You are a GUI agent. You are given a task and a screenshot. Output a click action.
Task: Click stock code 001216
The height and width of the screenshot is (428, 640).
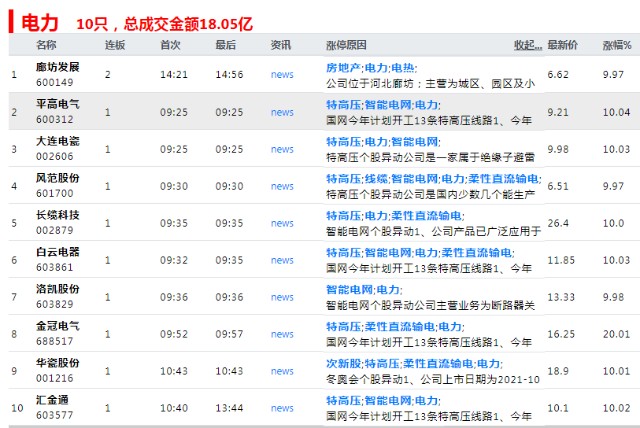coord(55,378)
